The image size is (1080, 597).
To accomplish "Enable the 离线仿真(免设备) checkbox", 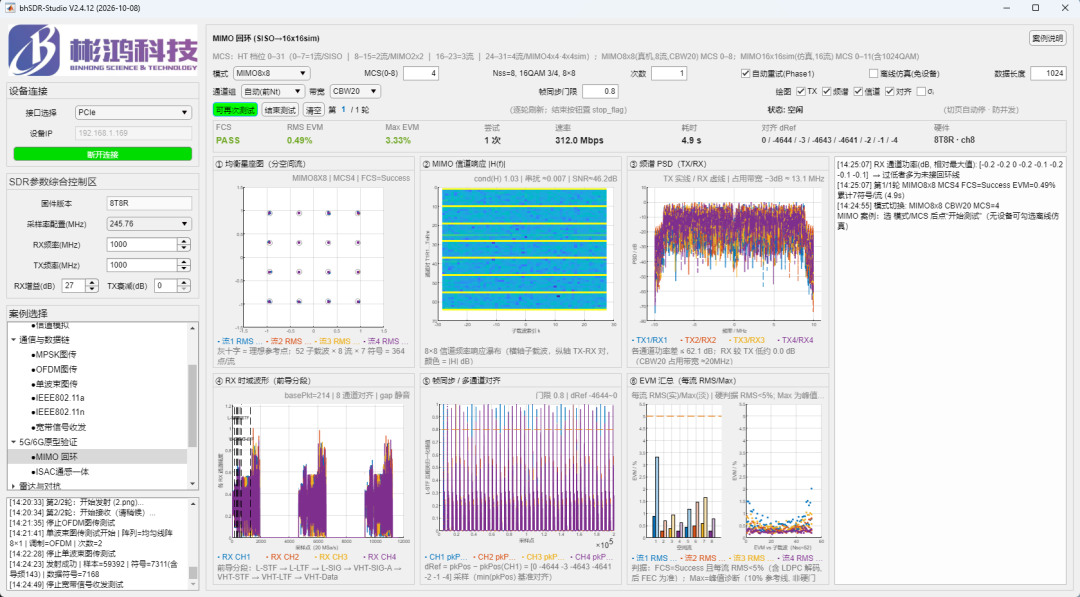I will point(873,74).
